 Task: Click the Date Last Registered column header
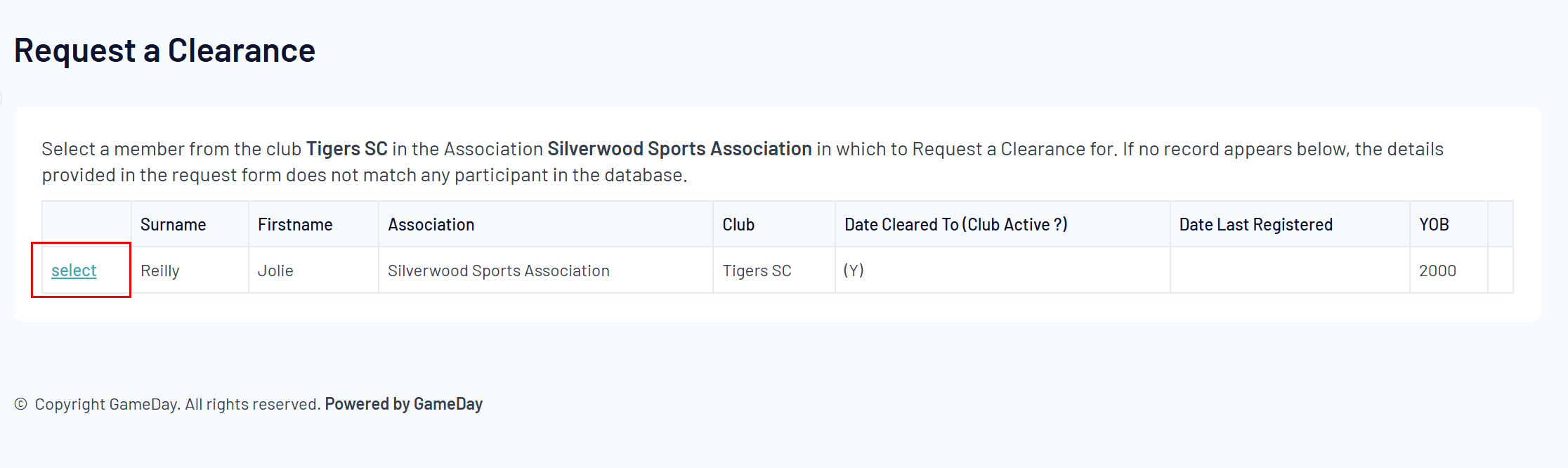coord(1255,225)
